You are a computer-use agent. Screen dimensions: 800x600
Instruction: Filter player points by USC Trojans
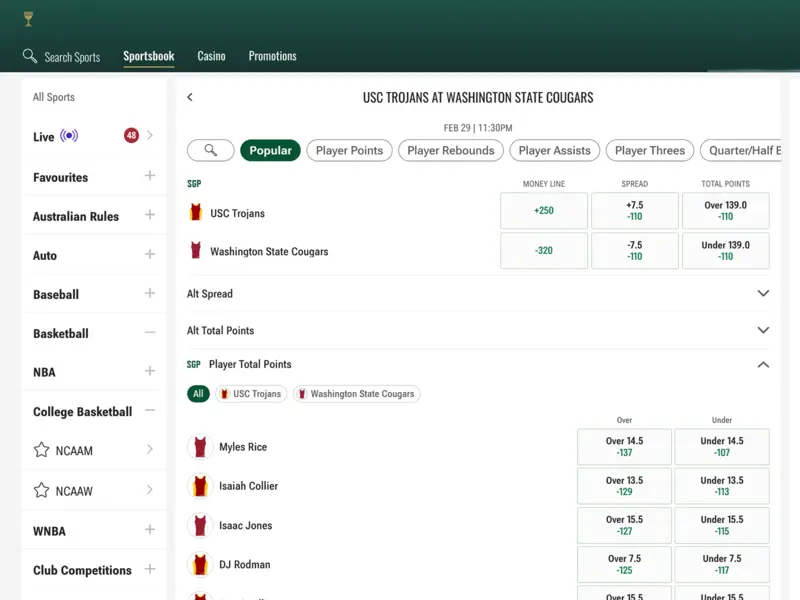[251, 394]
